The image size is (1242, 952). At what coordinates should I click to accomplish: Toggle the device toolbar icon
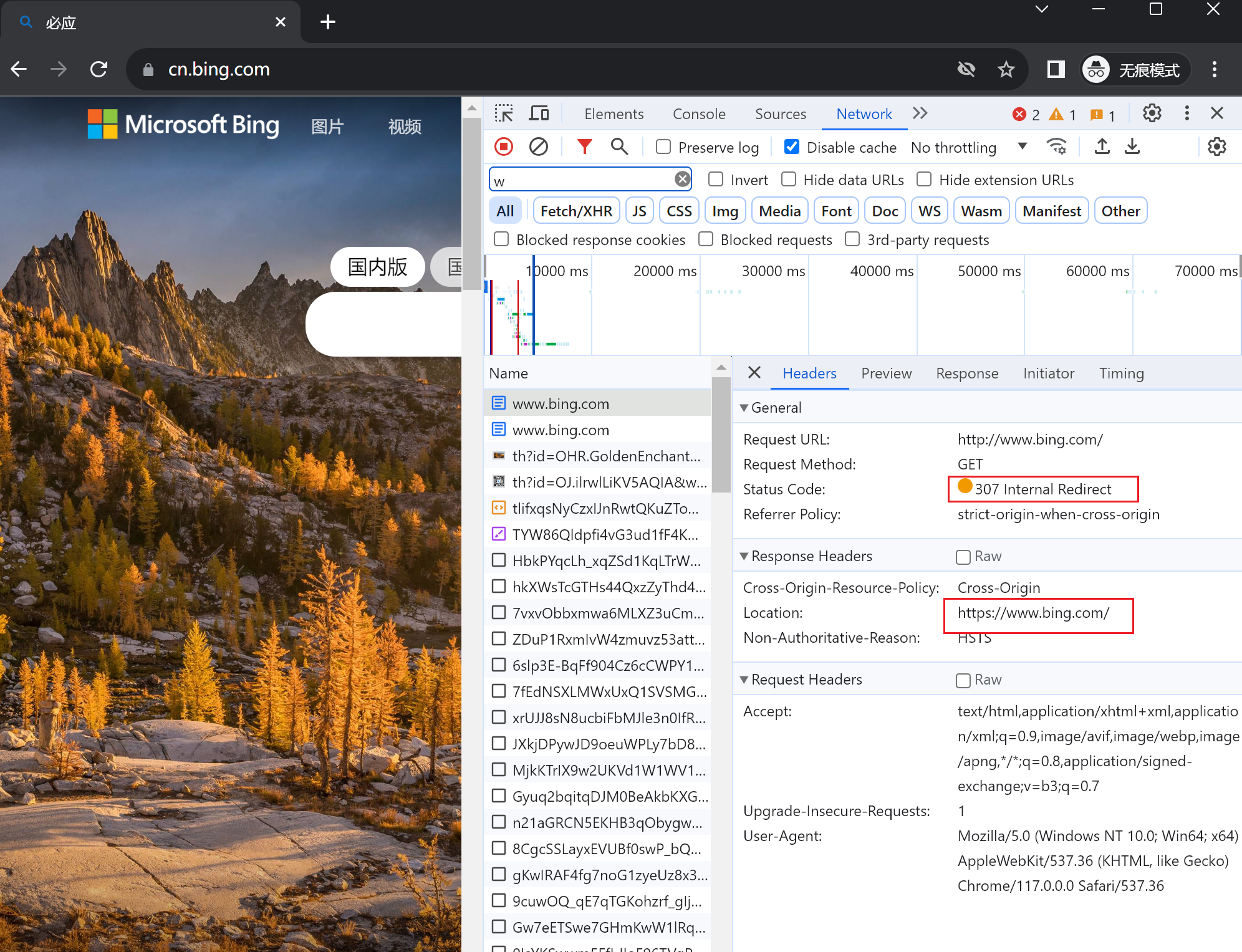pos(539,113)
